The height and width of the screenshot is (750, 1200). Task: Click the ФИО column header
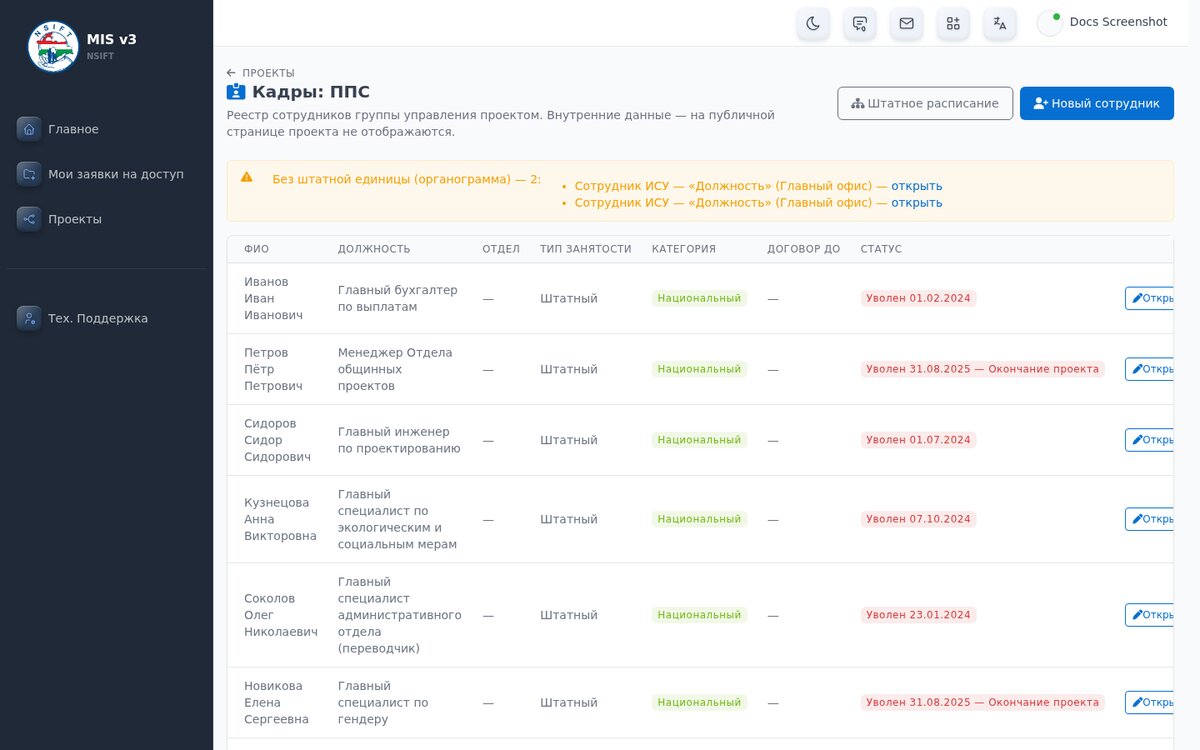tap(257, 249)
